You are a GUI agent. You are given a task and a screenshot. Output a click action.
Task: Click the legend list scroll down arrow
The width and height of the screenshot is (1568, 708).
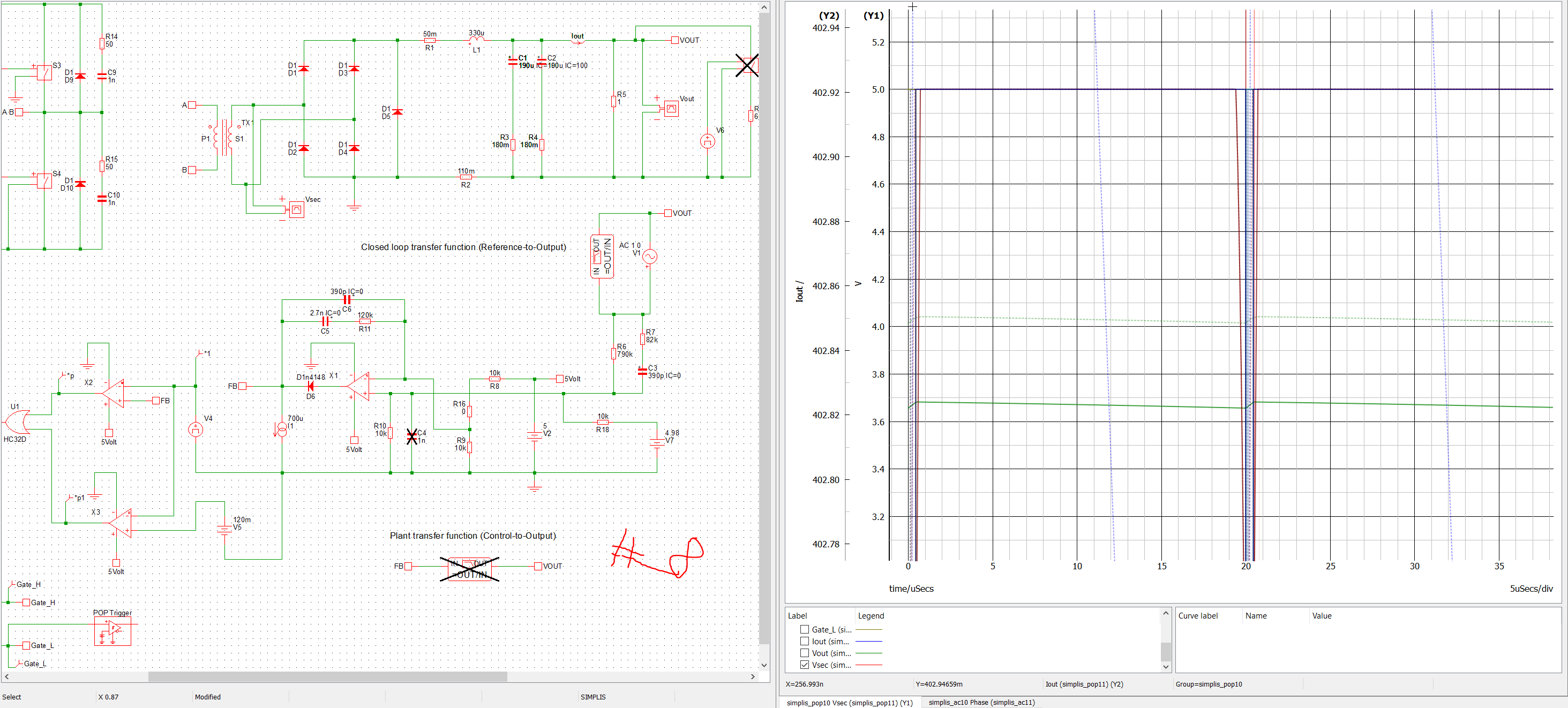(x=1166, y=666)
